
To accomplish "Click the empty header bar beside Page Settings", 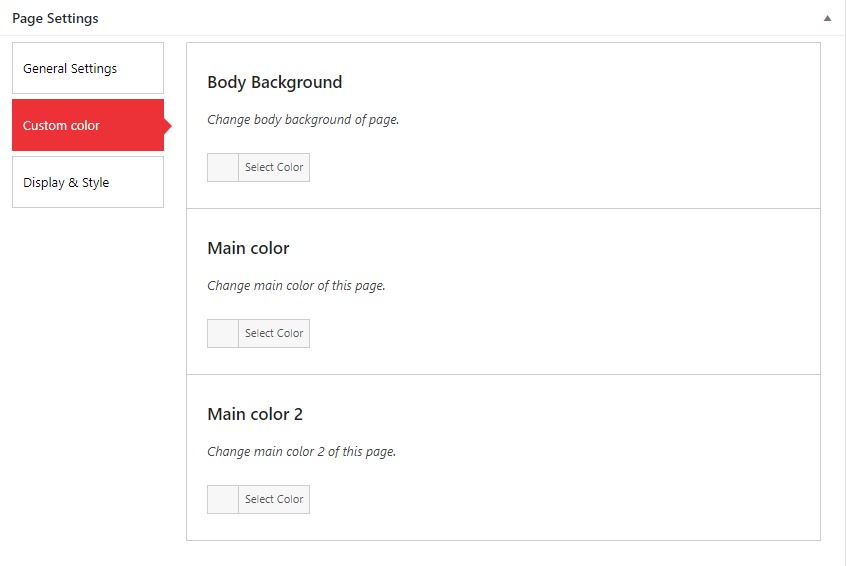I will (x=450, y=18).
